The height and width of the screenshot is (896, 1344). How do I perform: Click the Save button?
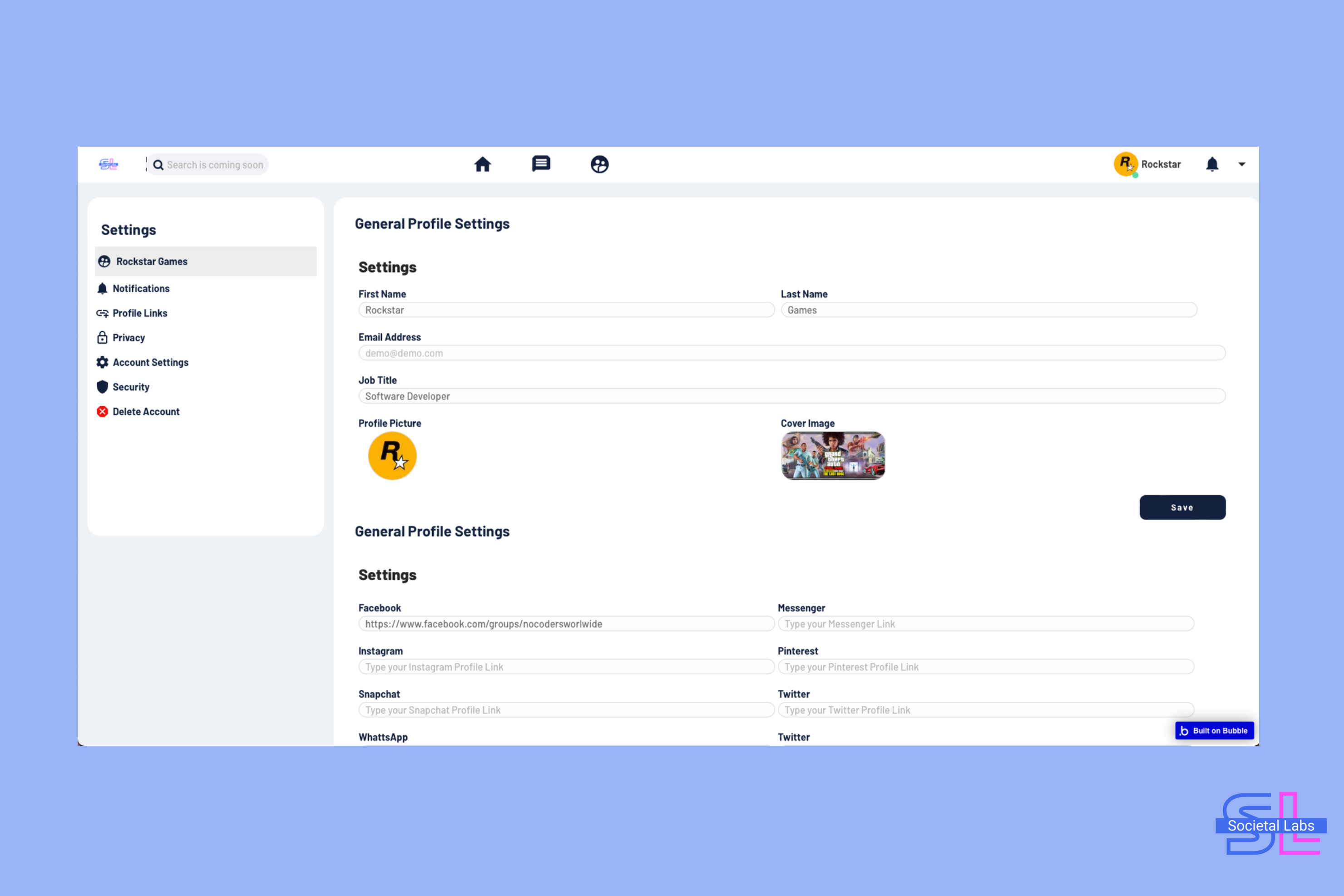pyautogui.click(x=1182, y=507)
